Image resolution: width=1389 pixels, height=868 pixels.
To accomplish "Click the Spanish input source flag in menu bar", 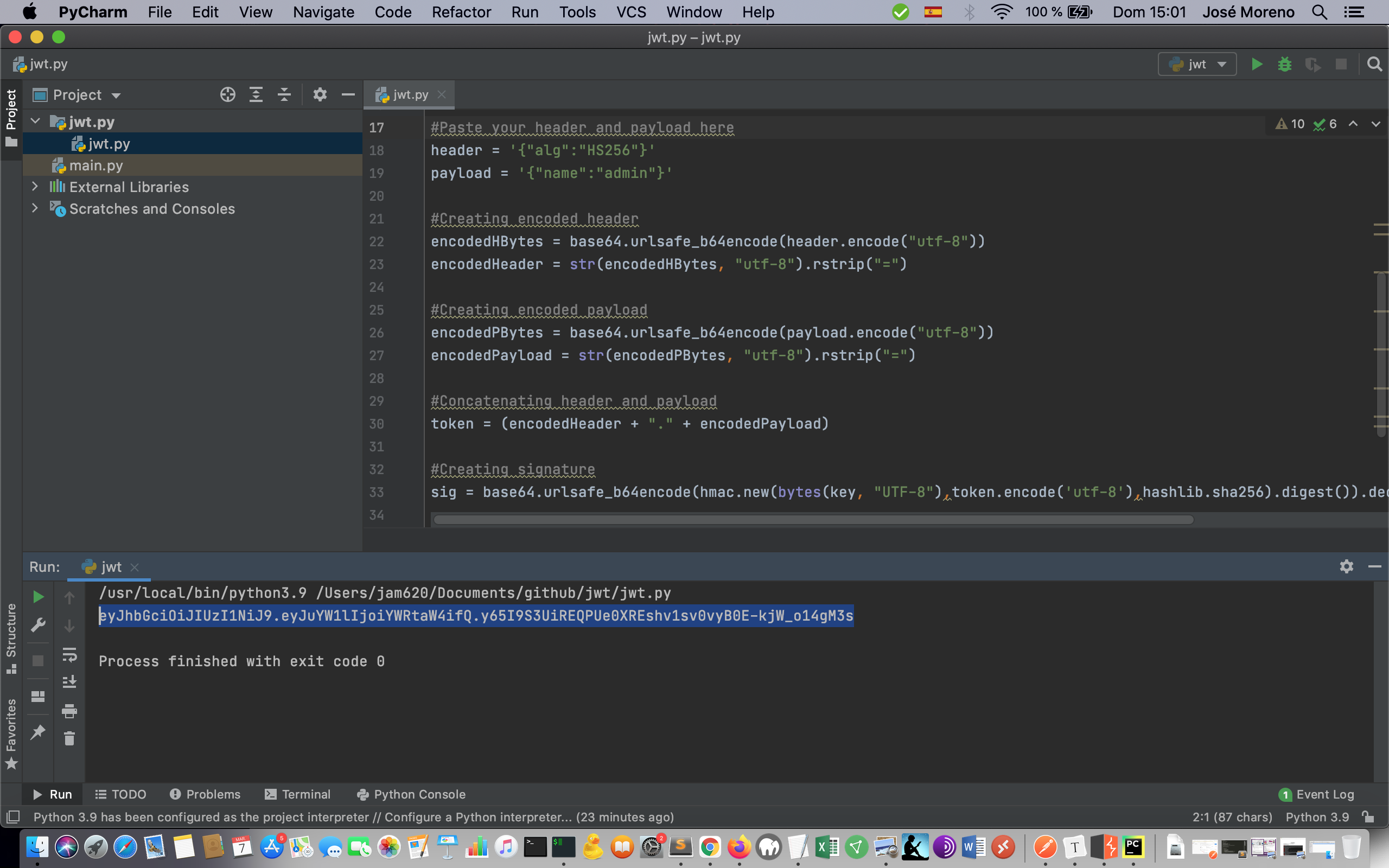I will [x=933, y=12].
